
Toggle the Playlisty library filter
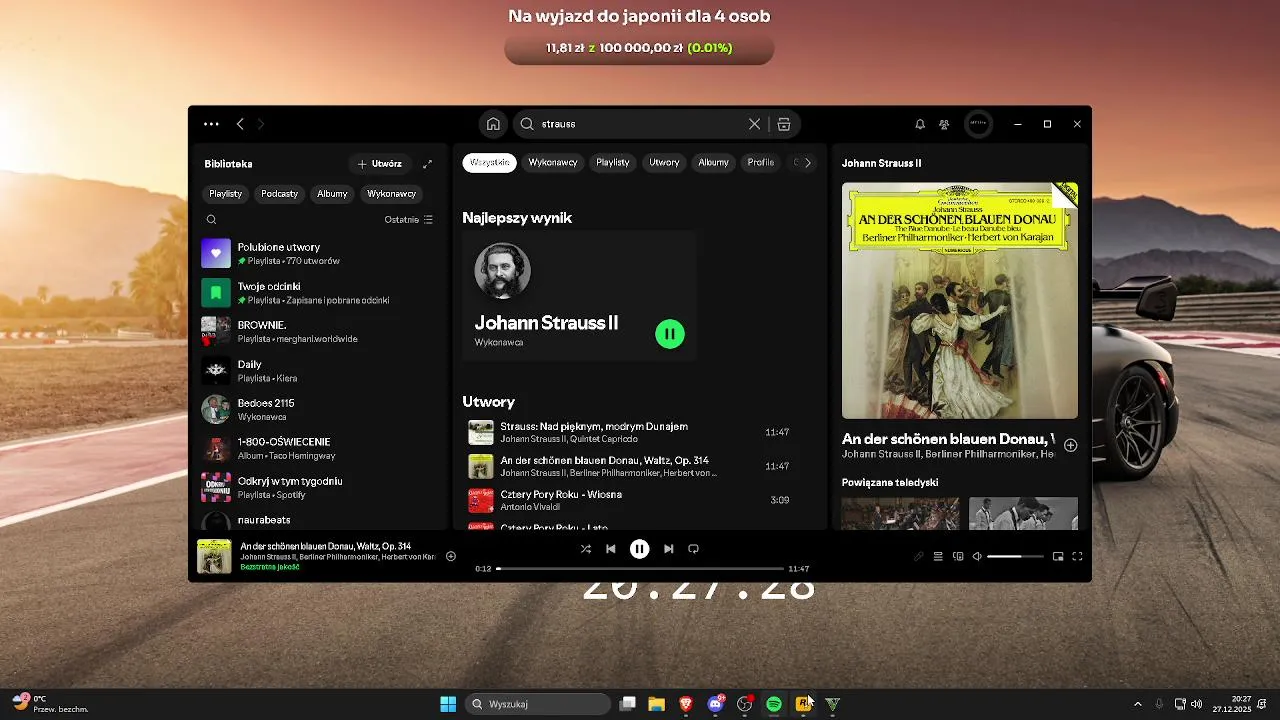click(x=226, y=194)
